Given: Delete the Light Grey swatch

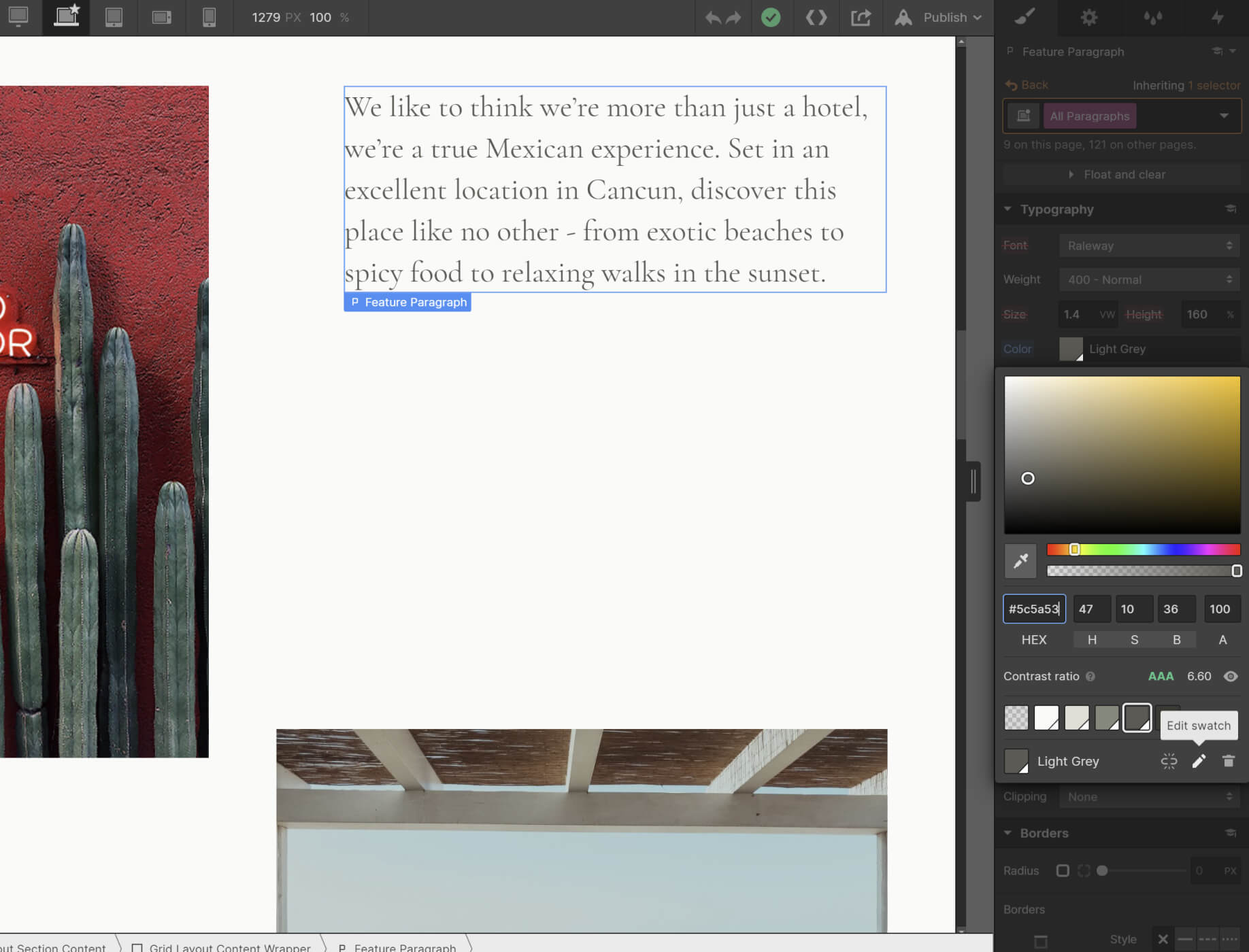Looking at the screenshot, I should (x=1229, y=762).
